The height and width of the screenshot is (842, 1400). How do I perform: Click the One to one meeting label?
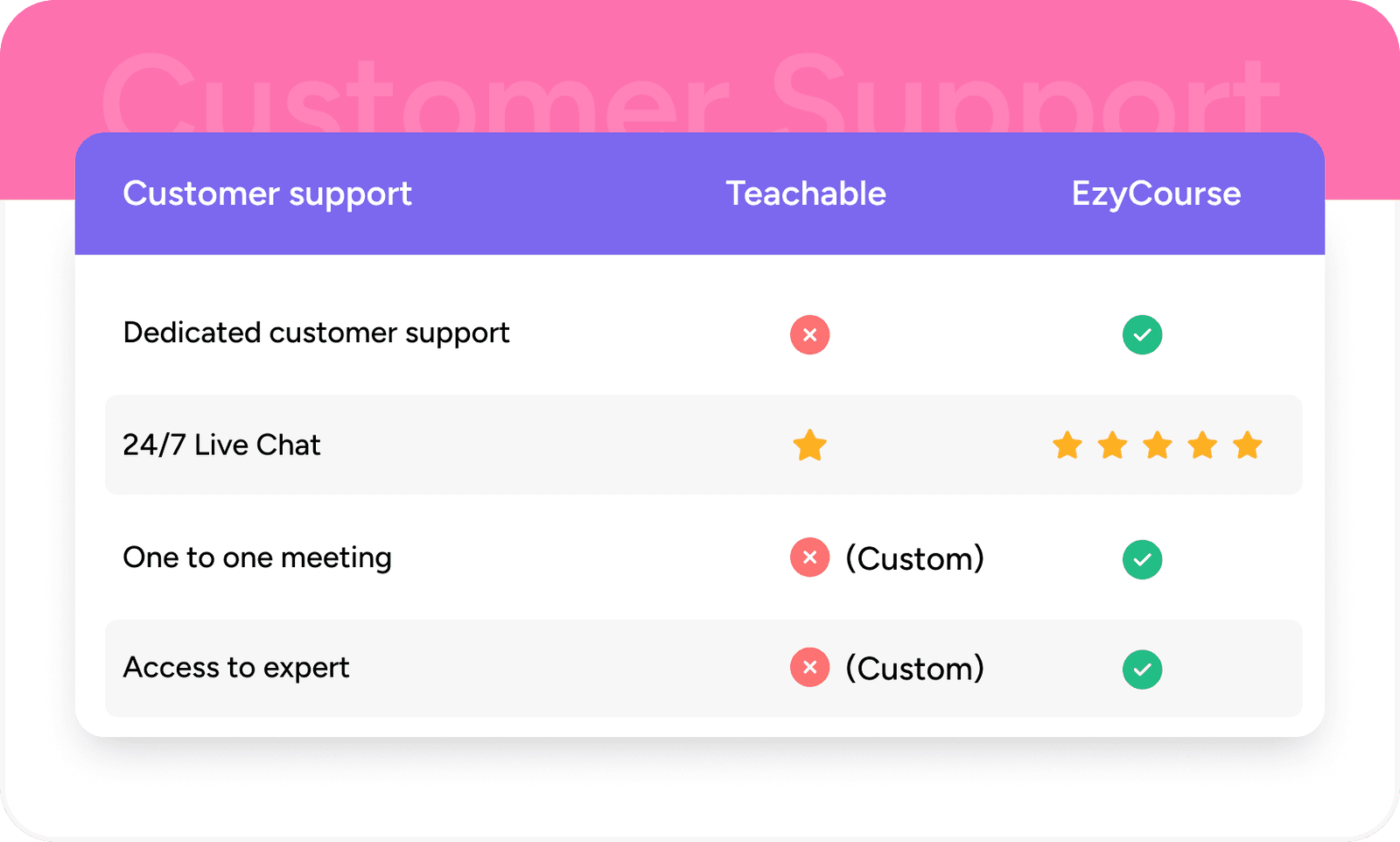click(x=257, y=558)
